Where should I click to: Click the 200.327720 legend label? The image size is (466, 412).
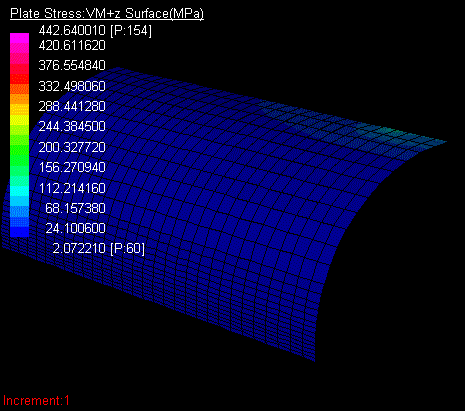coord(72,147)
